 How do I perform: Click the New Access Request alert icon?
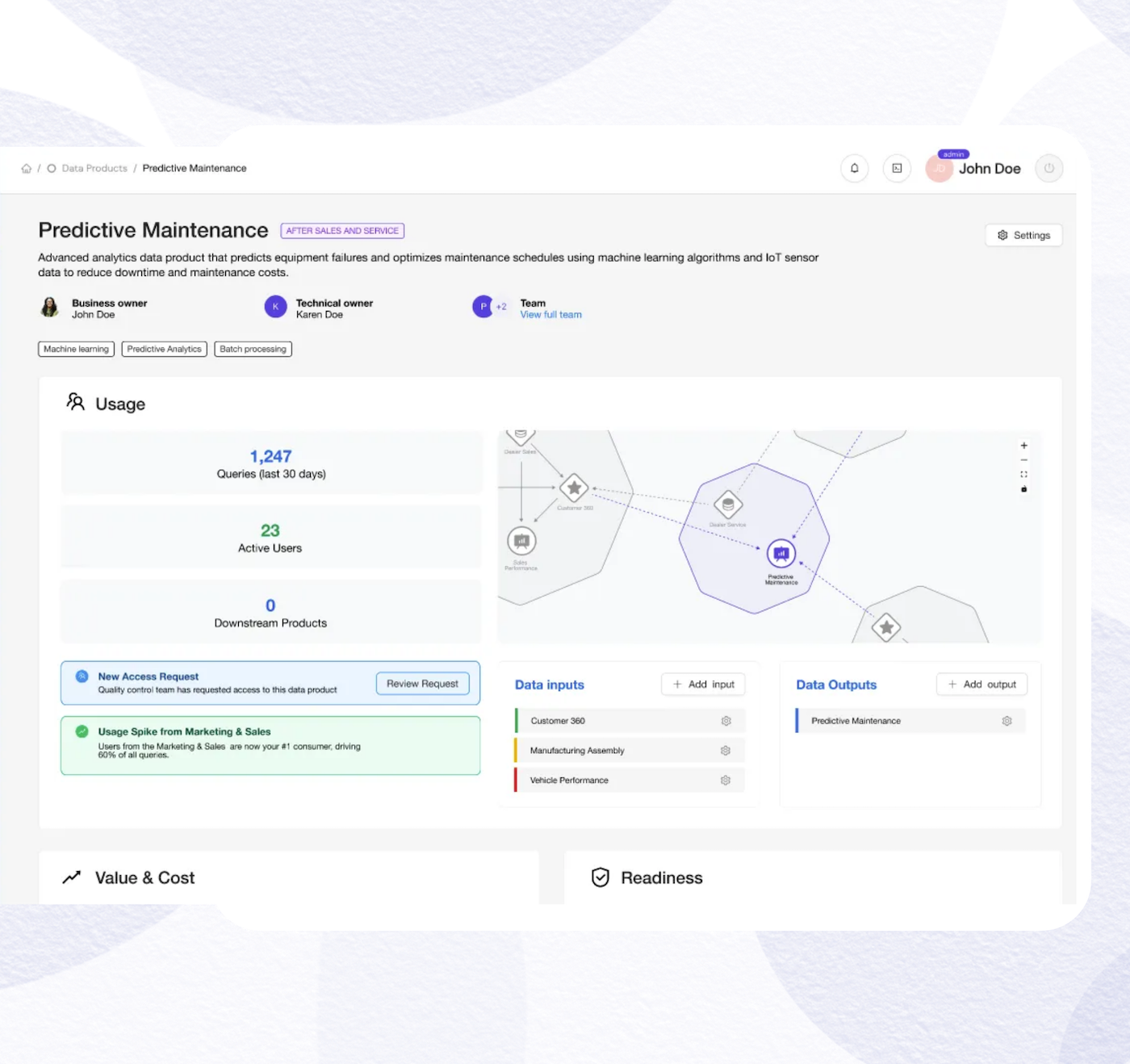(82, 677)
